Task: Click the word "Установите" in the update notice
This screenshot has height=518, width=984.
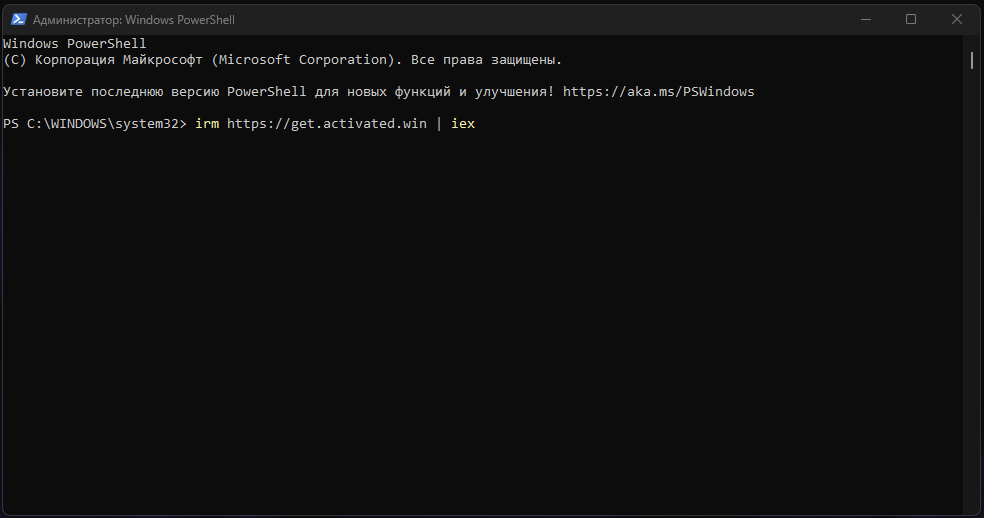Action: [42, 92]
